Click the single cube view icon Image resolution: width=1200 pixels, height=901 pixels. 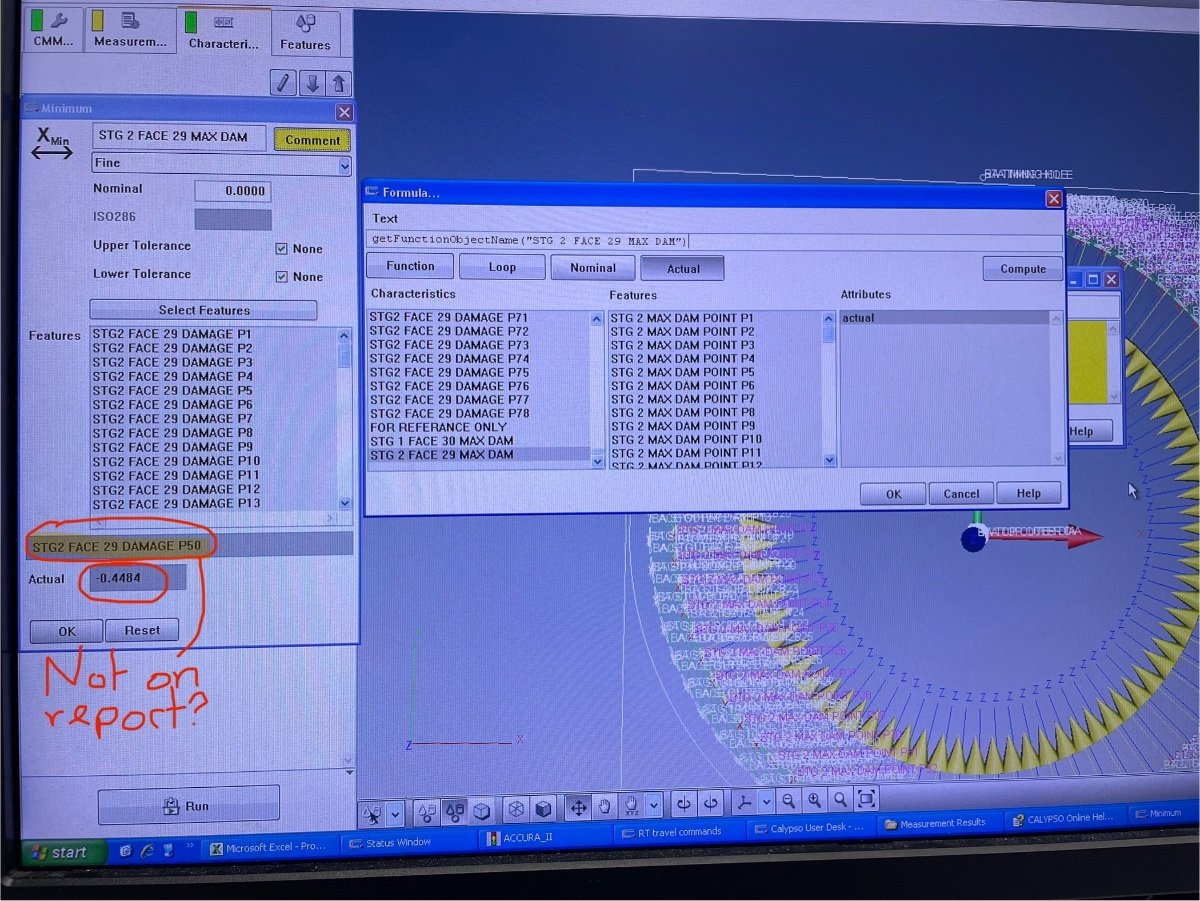[x=481, y=809]
